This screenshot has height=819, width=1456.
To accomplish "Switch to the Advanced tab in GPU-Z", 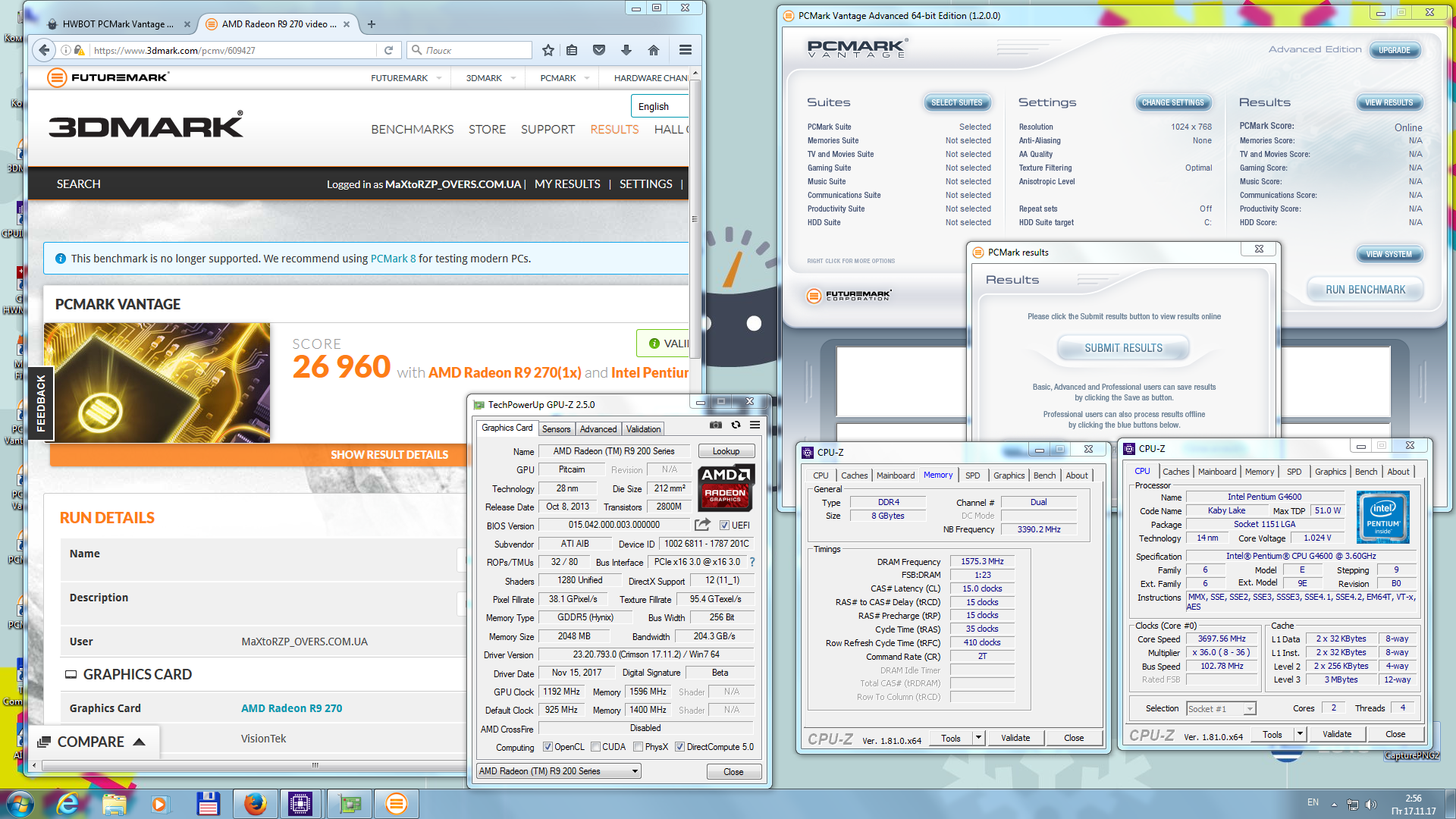I will click(598, 429).
